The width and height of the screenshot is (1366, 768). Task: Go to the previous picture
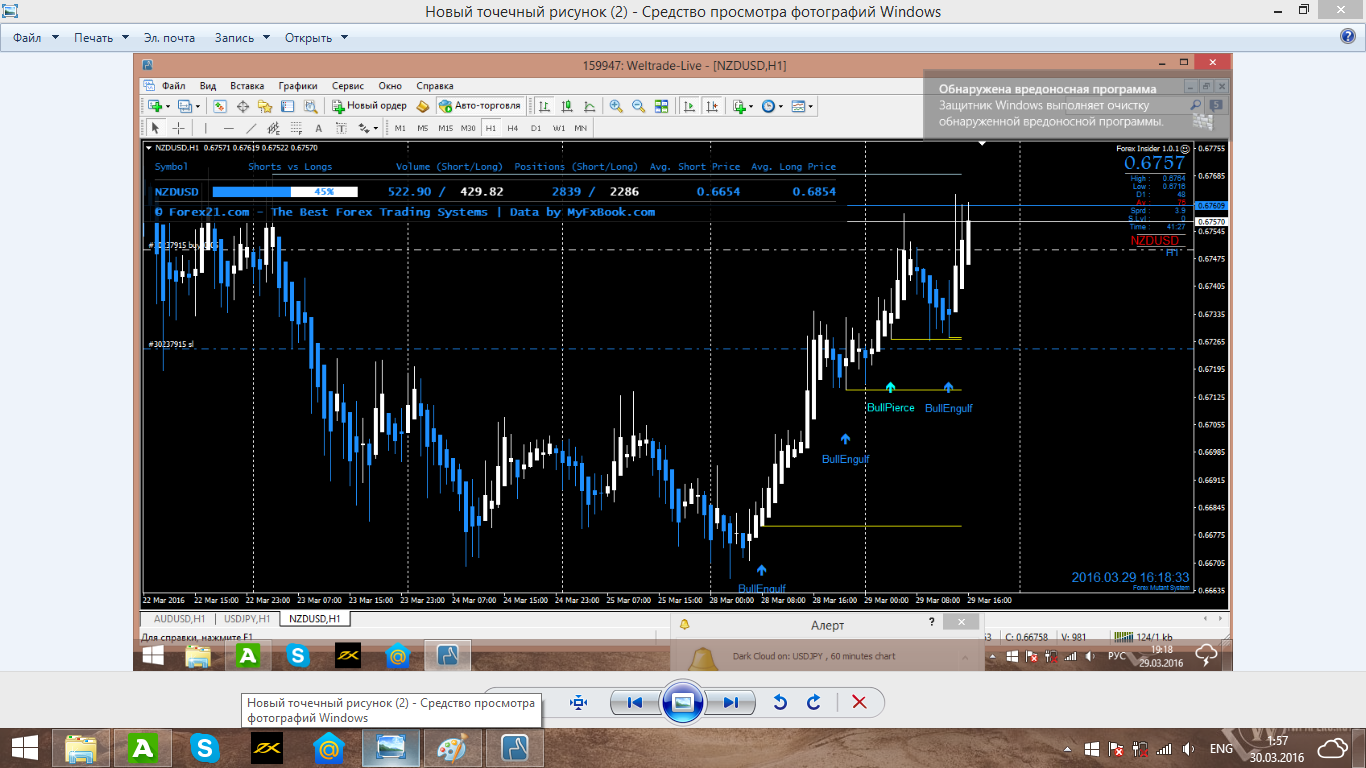(x=635, y=702)
